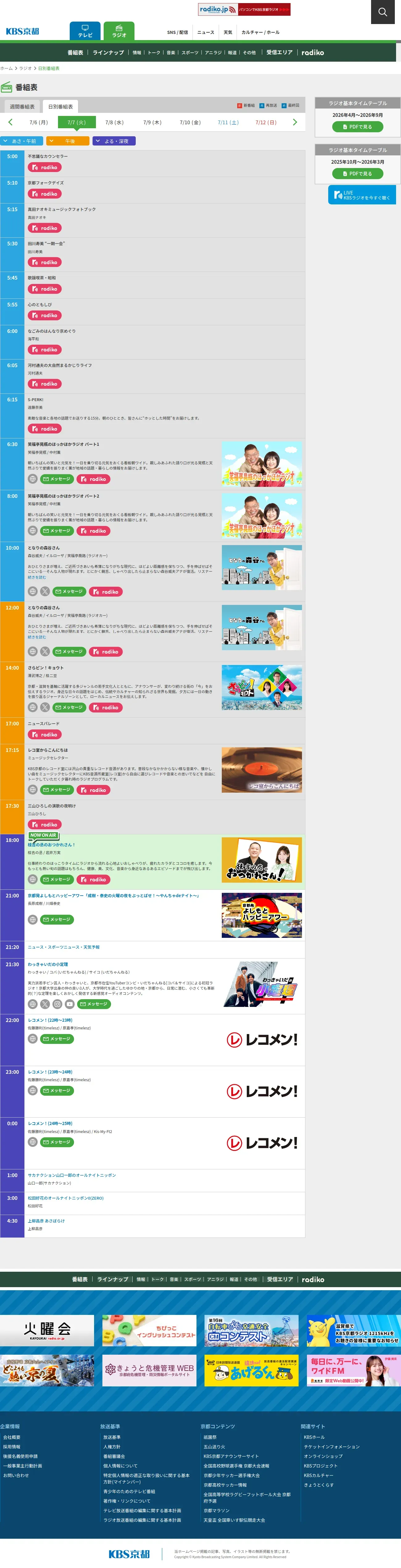This screenshot has width=401, height=1568.
Task: Click the KBS京都 header logo
Action: click(23, 32)
